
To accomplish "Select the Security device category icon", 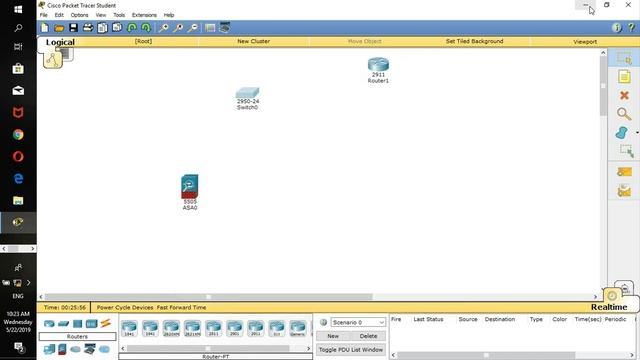I will [62, 349].
